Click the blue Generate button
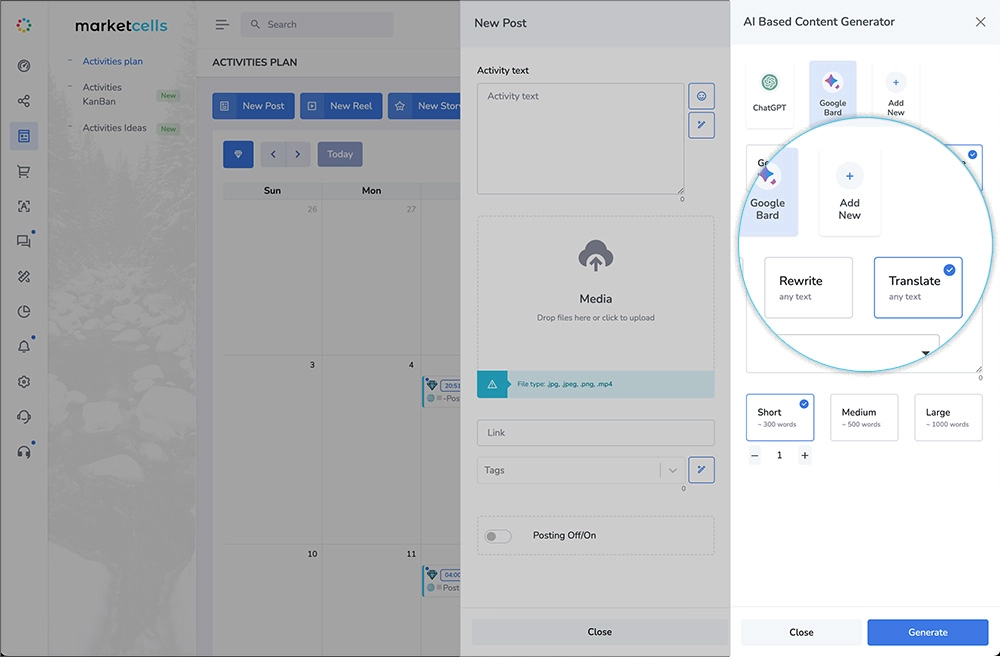1000x657 pixels. click(927, 632)
